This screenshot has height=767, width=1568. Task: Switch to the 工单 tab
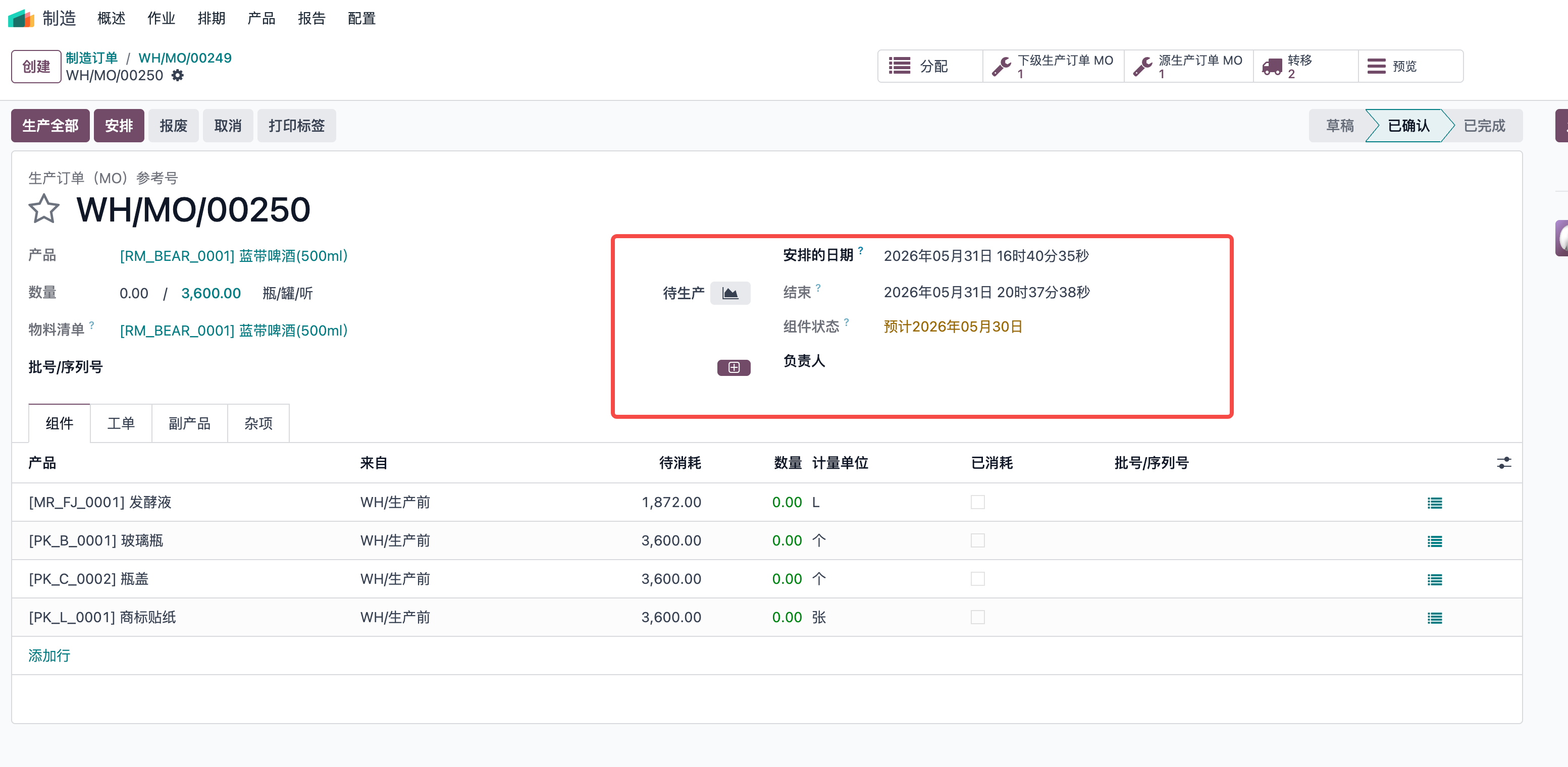(x=121, y=423)
